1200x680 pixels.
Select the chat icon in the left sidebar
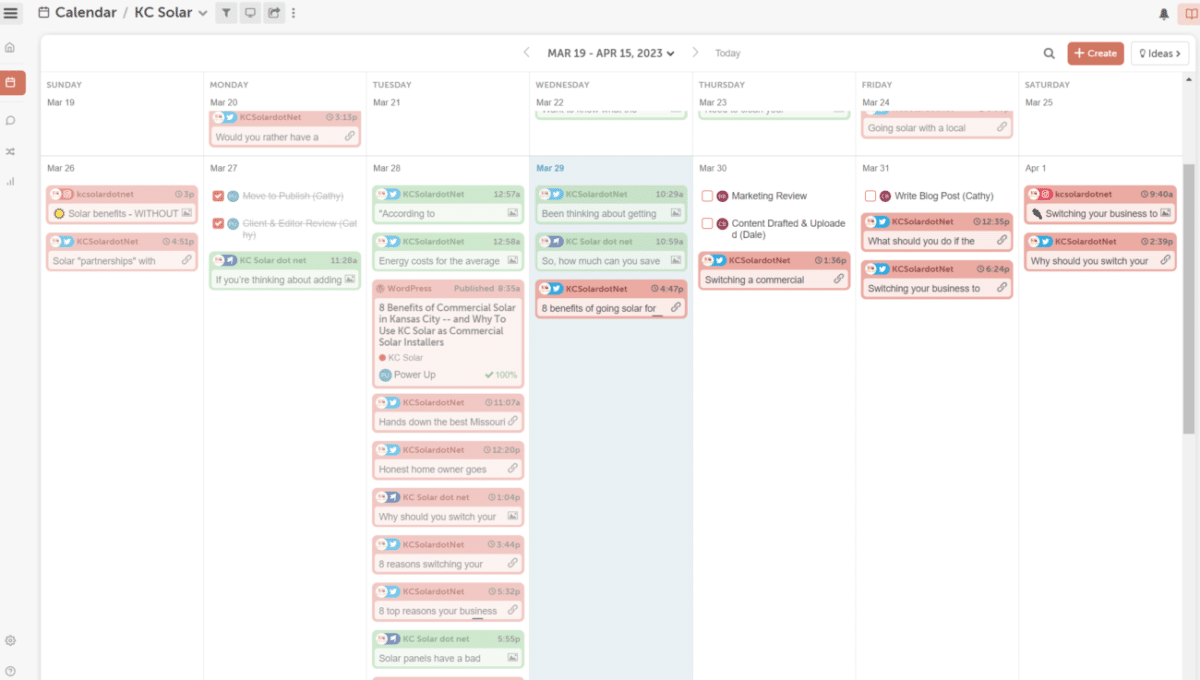[x=12, y=119]
